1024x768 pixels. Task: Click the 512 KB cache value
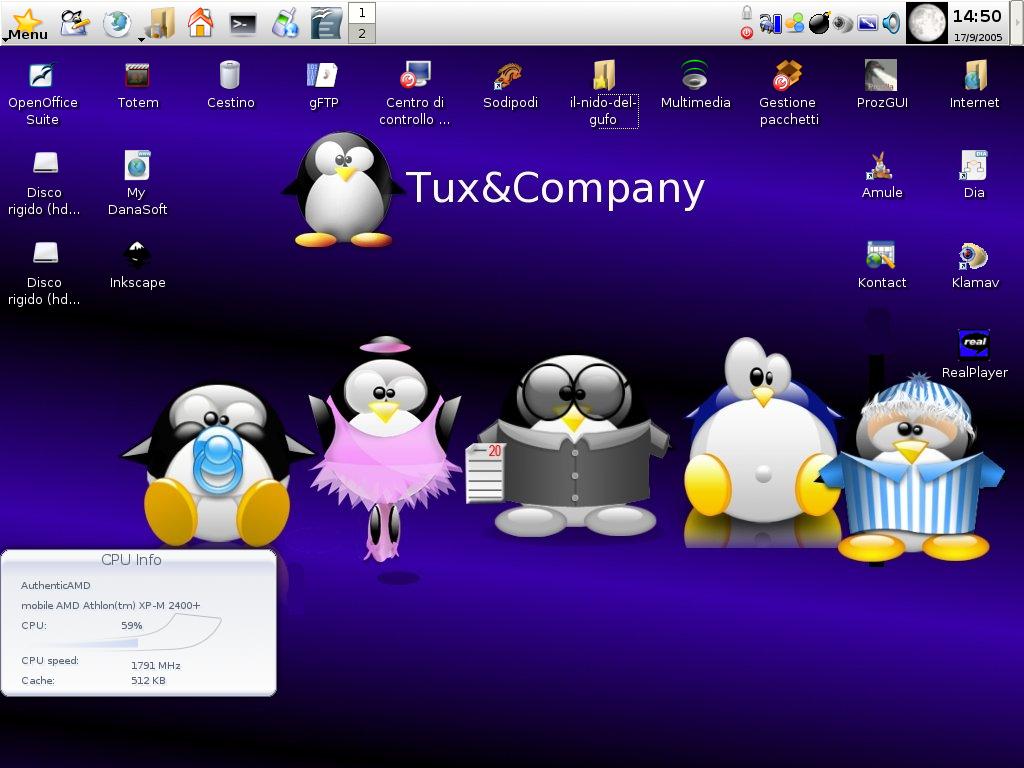[148, 680]
